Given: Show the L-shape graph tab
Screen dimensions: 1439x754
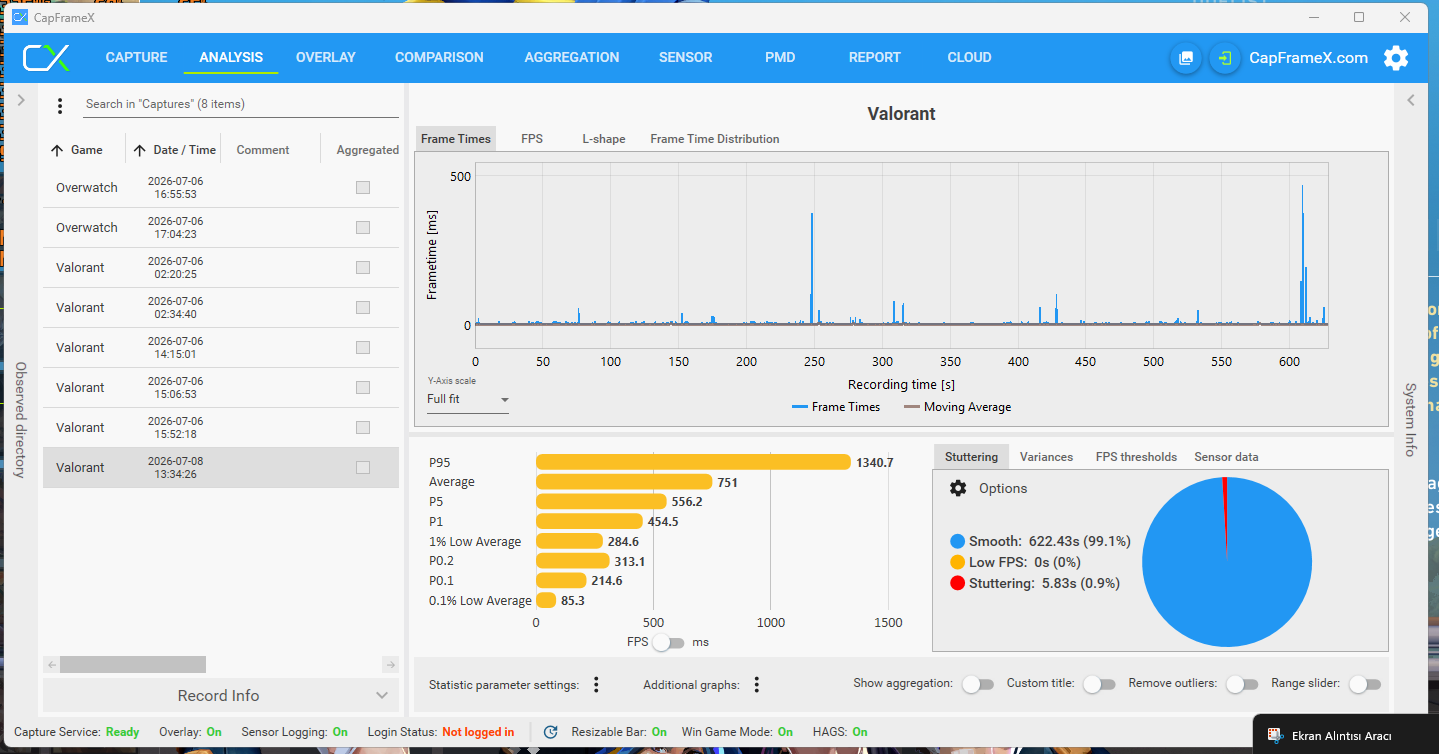Looking at the screenshot, I should tap(604, 139).
